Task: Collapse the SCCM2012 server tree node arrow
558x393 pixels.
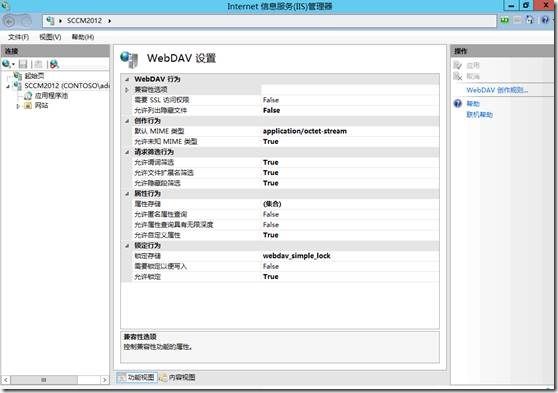Action: tap(8, 86)
